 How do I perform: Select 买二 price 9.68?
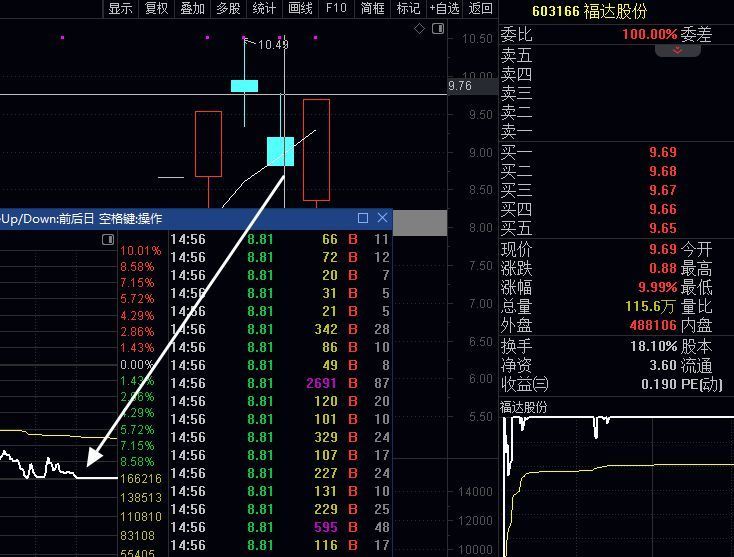pos(662,171)
